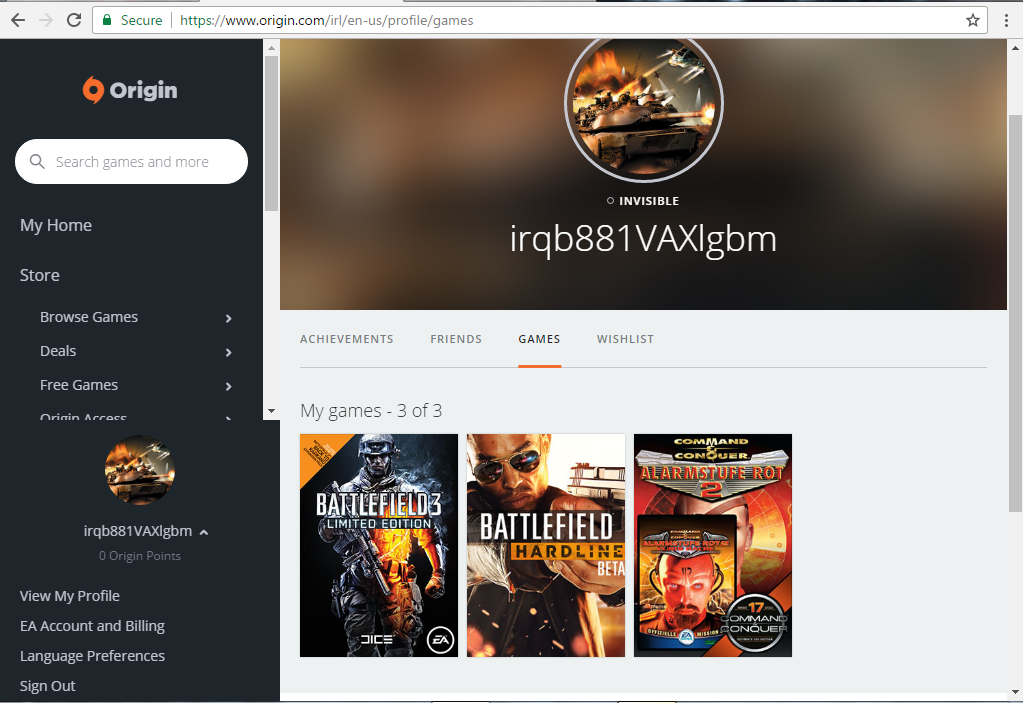Select Browse Games in the sidebar
This screenshot has height=703, width=1023.
[89, 317]
